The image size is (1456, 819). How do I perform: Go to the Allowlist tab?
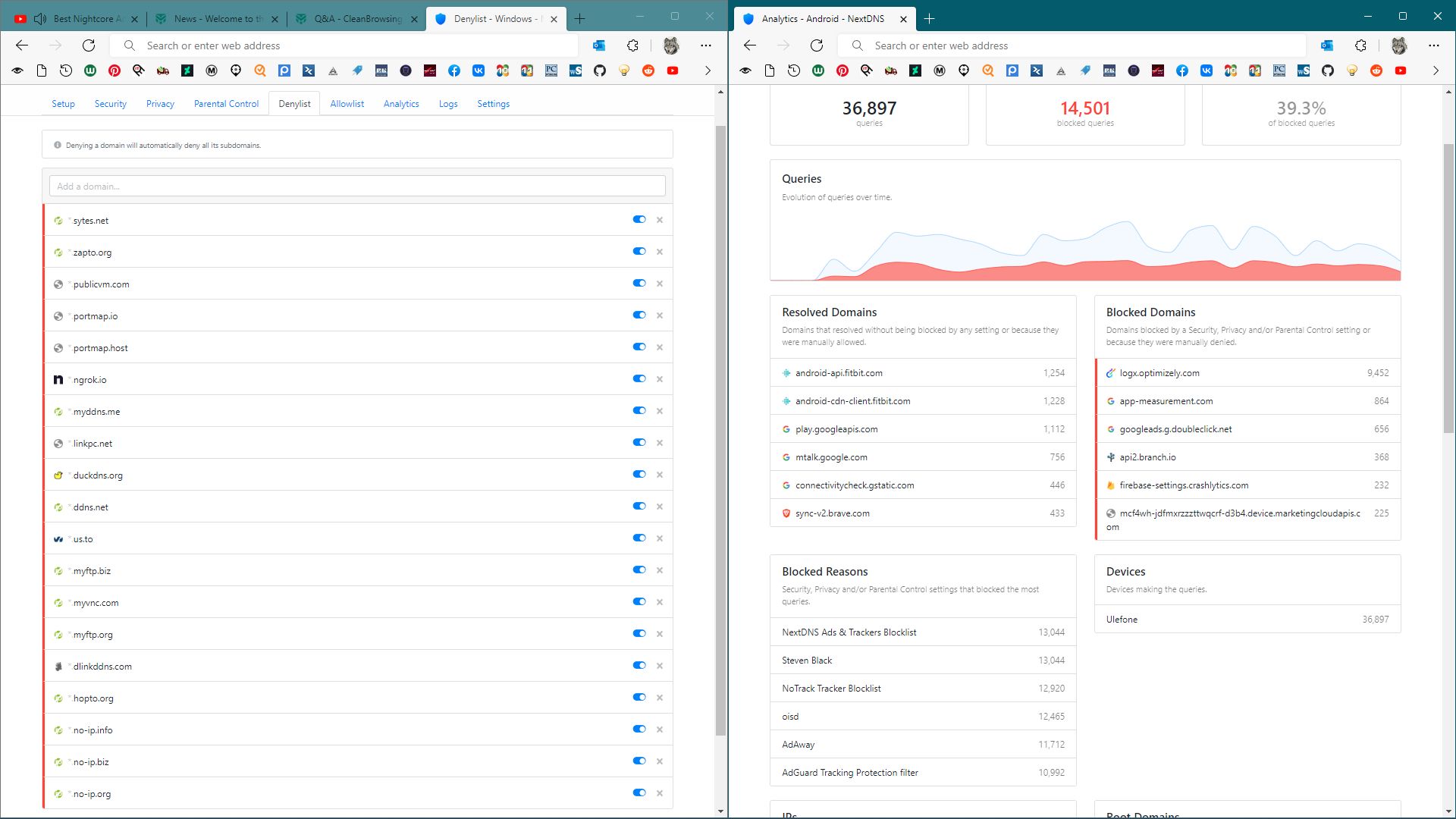coord(347,104)
